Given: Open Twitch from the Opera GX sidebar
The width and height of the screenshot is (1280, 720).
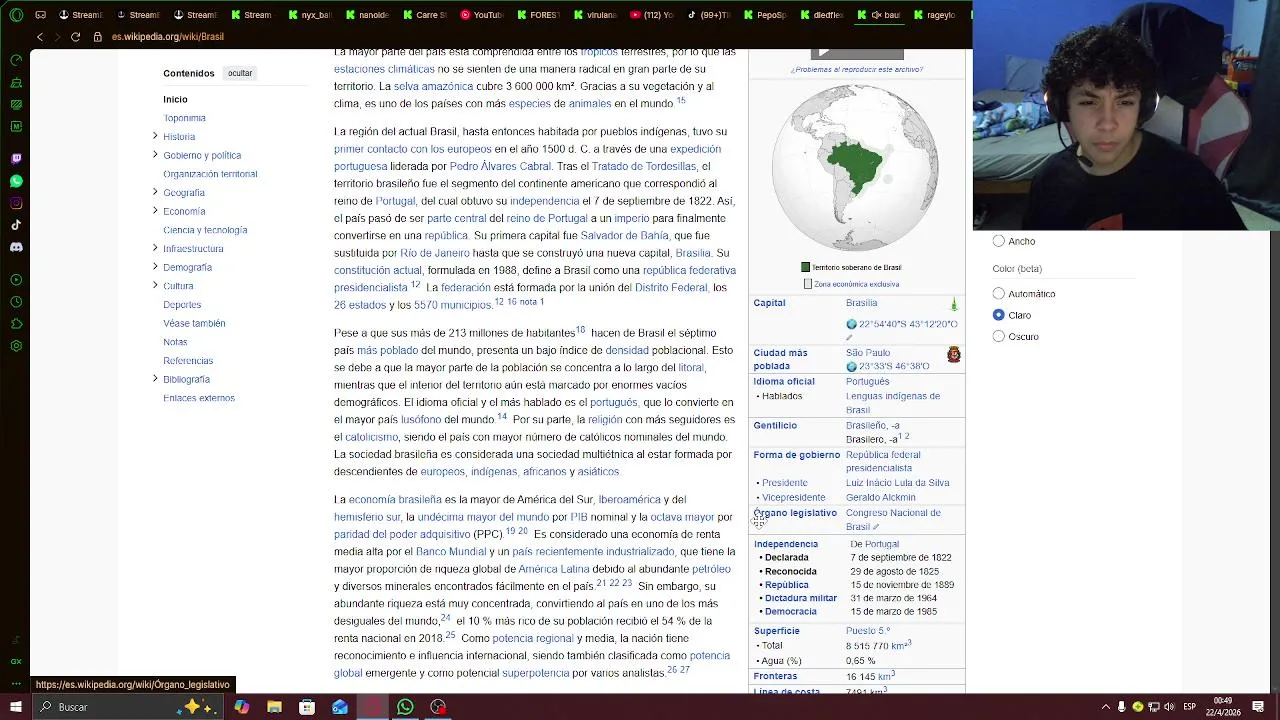Looking at the screenshot, I should pos(16,158).
